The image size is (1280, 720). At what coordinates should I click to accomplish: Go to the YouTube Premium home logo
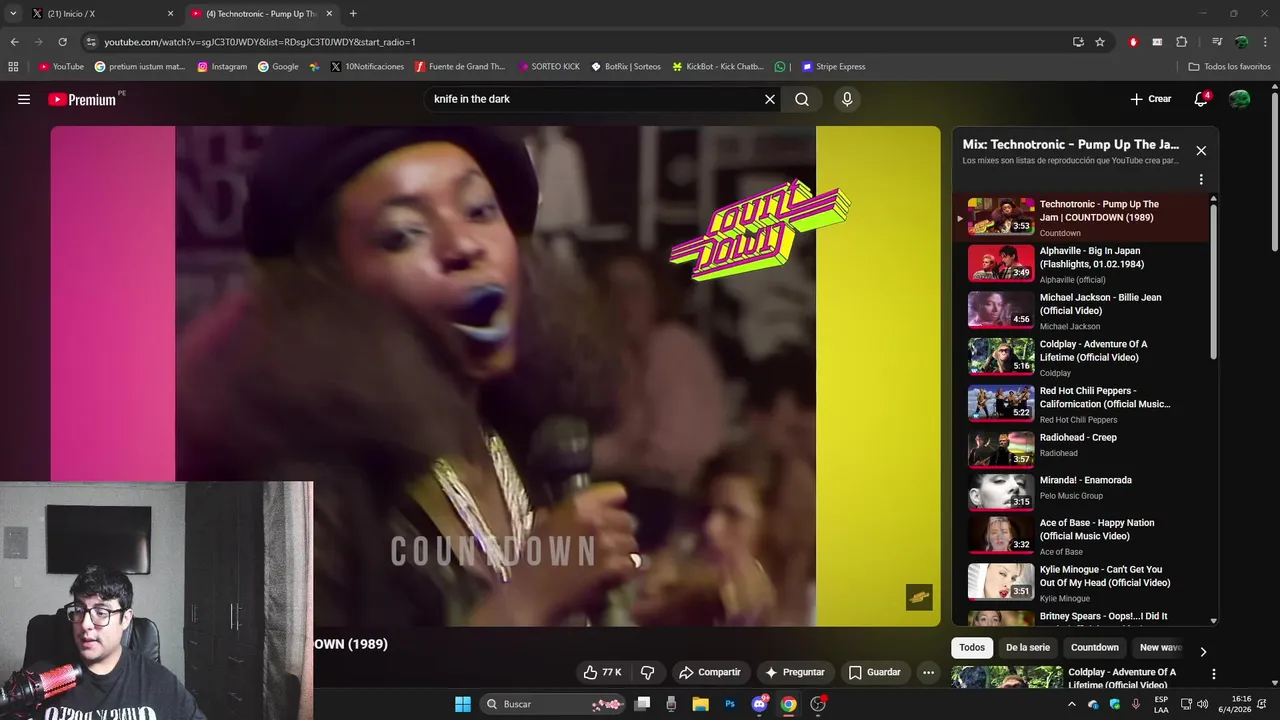point(83,99)
